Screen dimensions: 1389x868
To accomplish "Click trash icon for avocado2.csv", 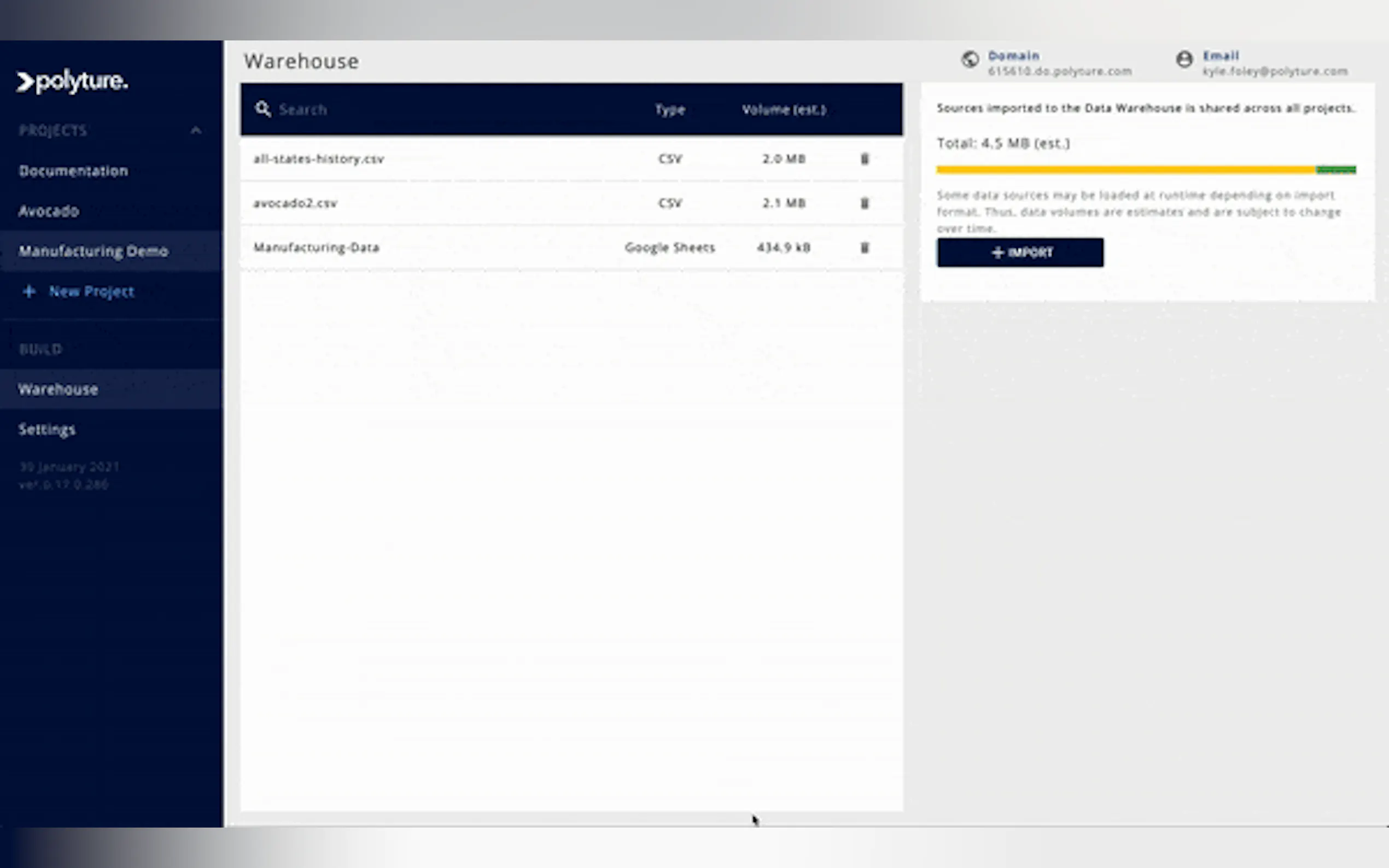I will pos(864,203).
